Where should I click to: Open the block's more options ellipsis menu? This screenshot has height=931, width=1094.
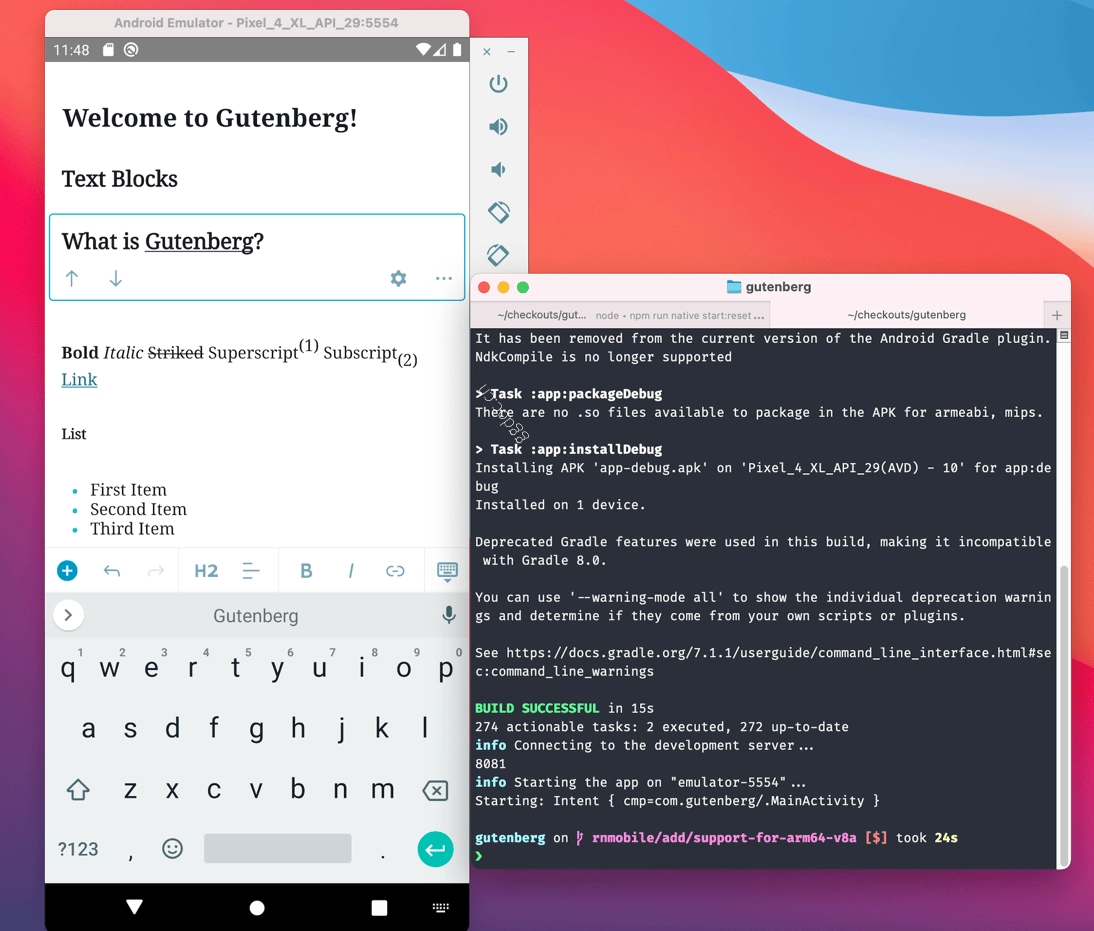pos(444,278)
